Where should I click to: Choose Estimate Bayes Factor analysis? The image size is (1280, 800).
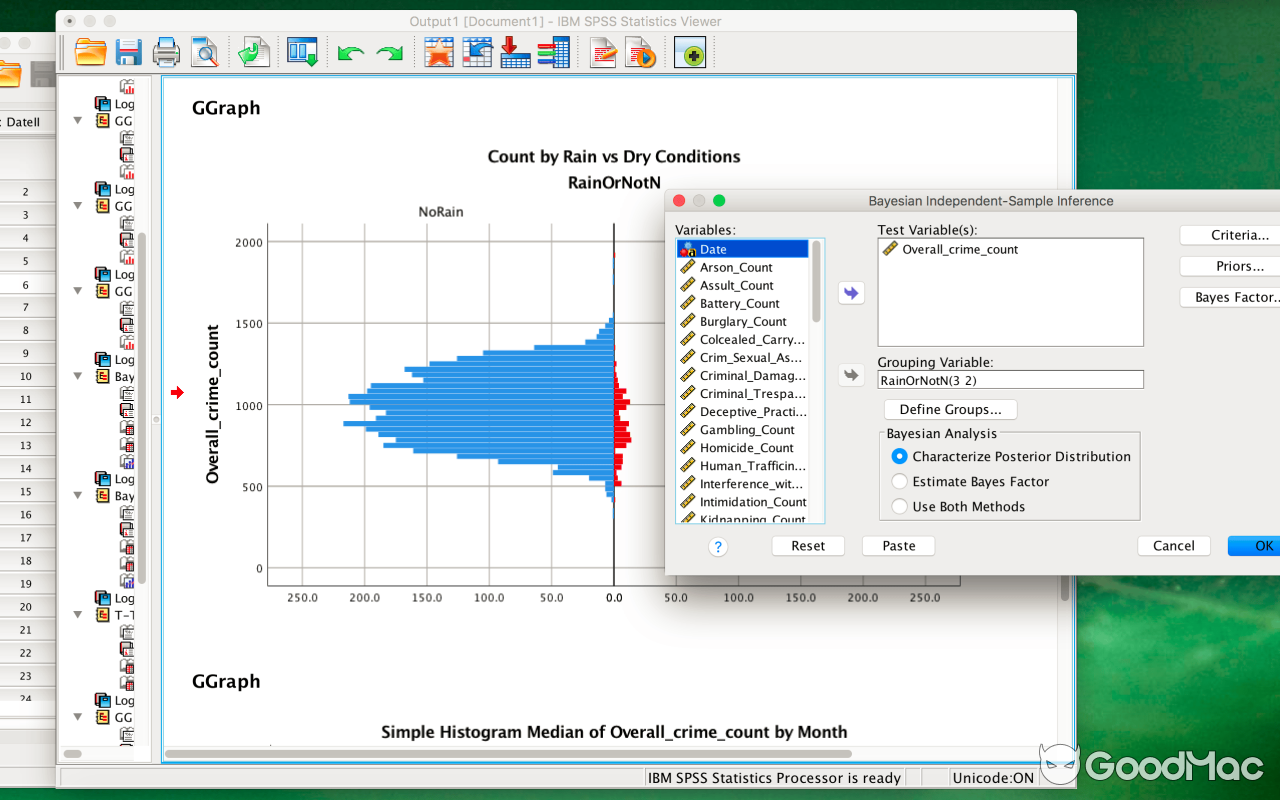[x=899, y=481]
